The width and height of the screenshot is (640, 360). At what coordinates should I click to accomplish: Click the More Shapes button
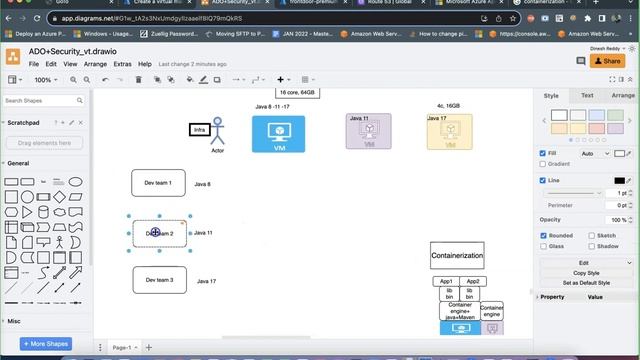[x=46, y=344]
